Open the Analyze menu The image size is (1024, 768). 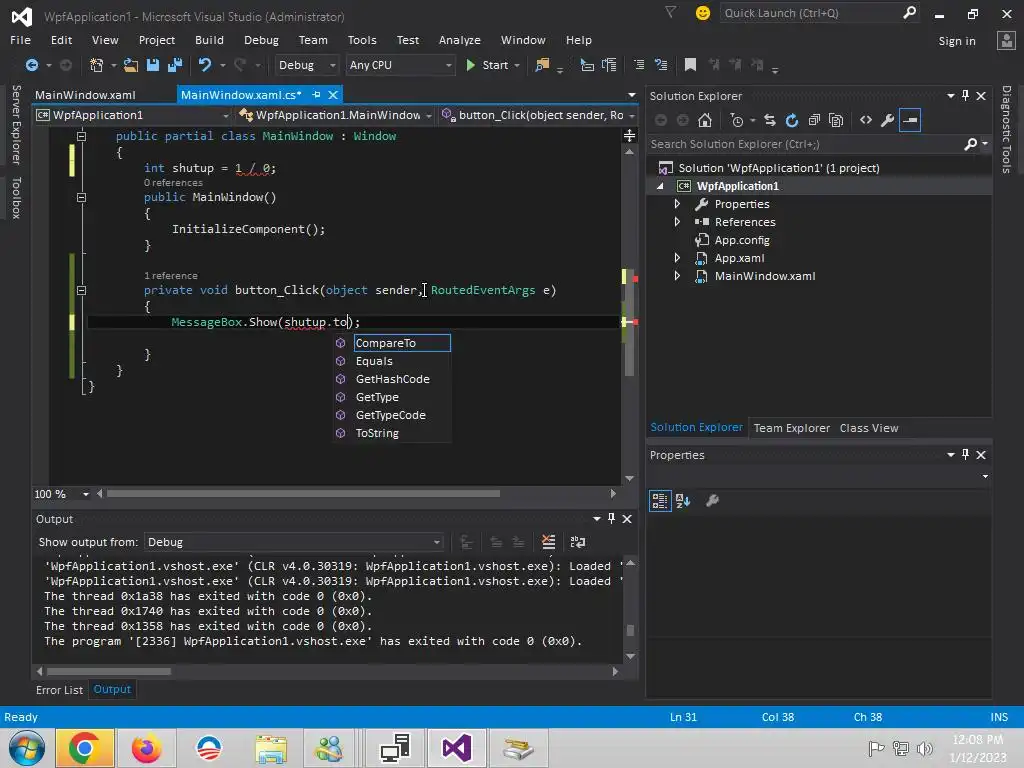coord(460,40)
